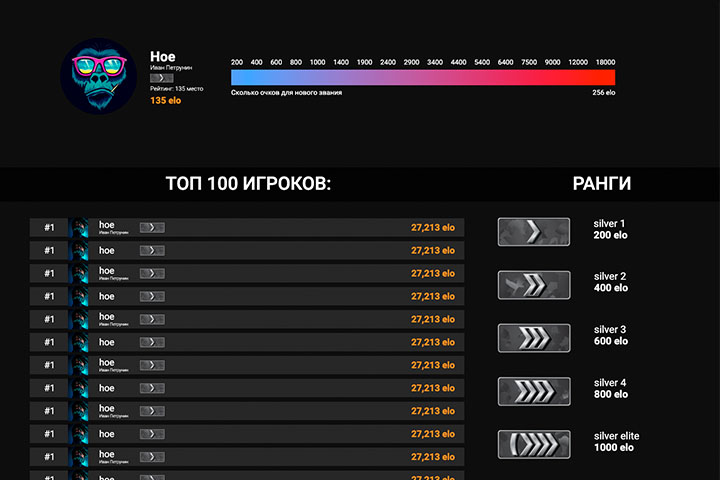Click the silver elite 1000 elo label
720x480 pixels.
[x=616, y=441]
